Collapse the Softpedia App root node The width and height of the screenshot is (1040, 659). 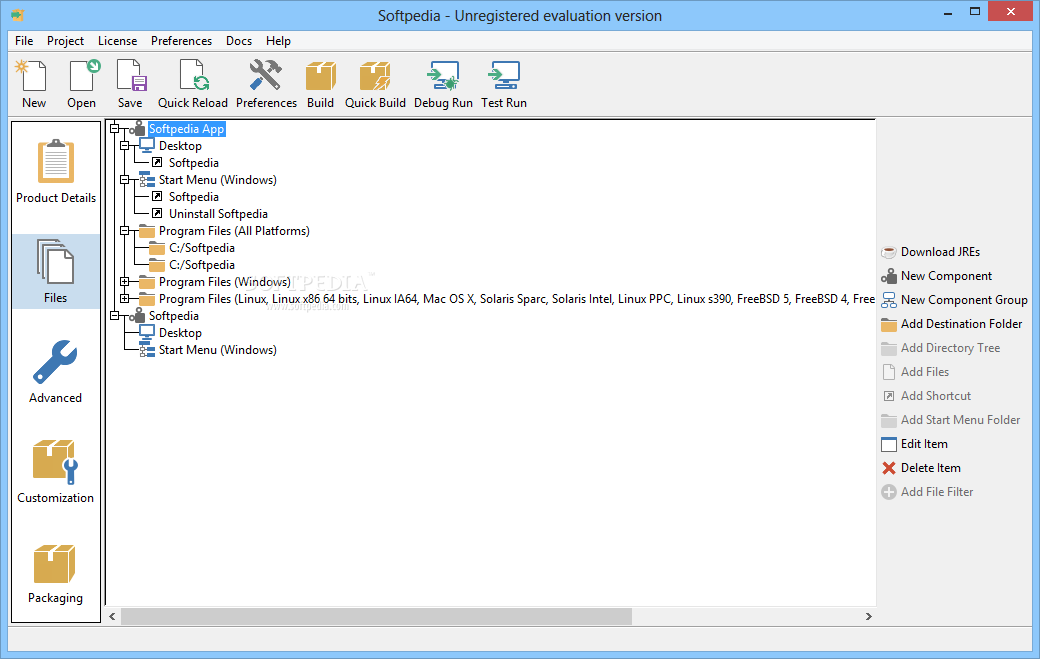click(114, 129)
